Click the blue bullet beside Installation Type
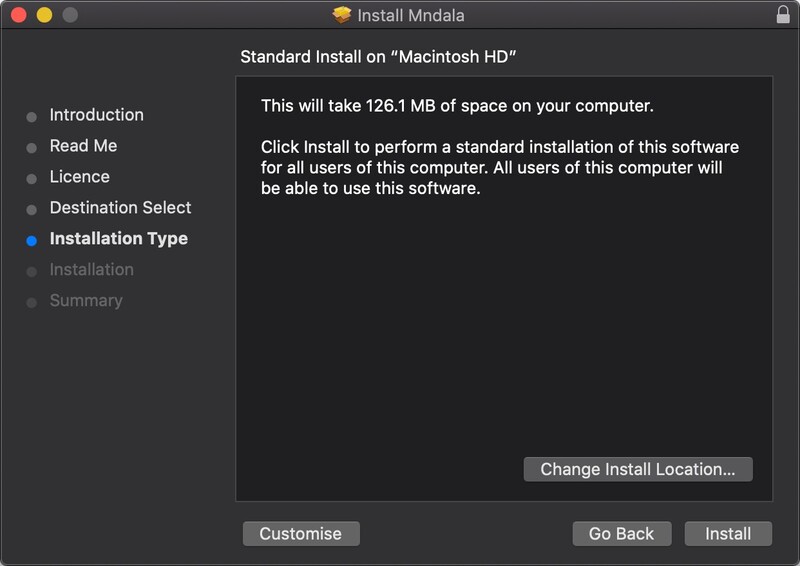This screenshot has height=566, width=800. (x=32, y=240)
